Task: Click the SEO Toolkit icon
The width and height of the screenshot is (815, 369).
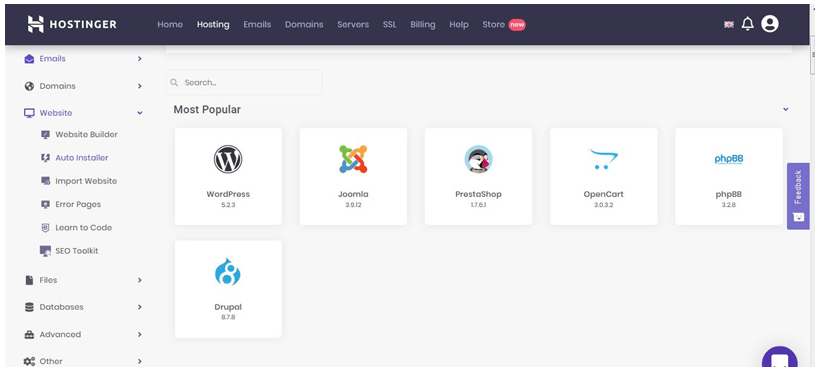Action: 46,251
